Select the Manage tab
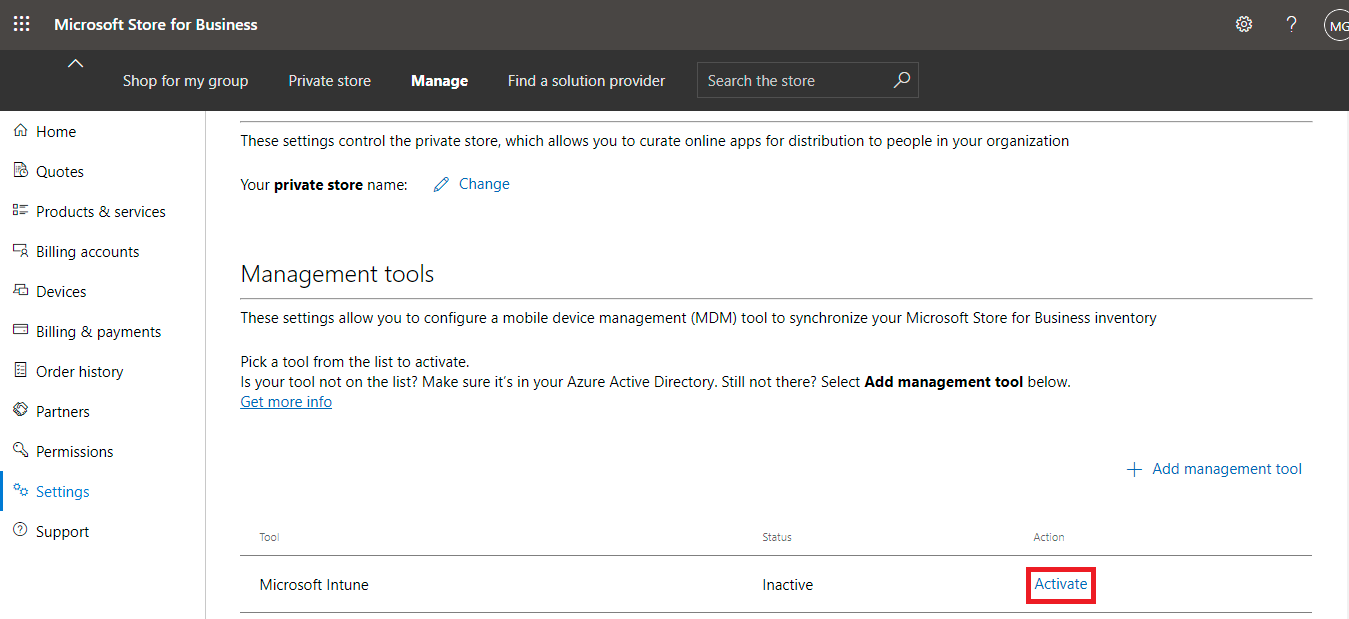The width and height of the screenshot is (1349, 619). click(x=439, y=81)
